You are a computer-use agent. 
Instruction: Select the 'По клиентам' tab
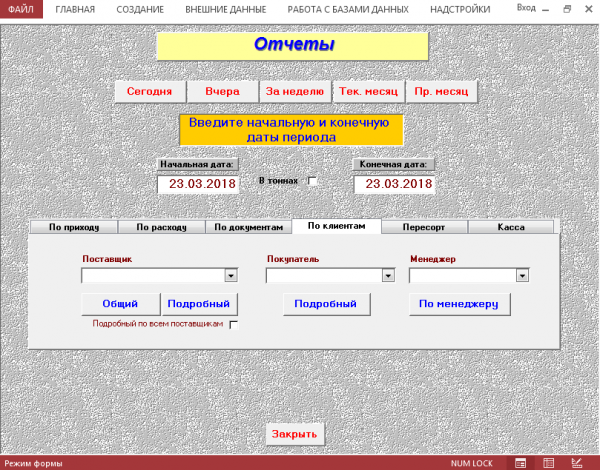coord(337,226)
